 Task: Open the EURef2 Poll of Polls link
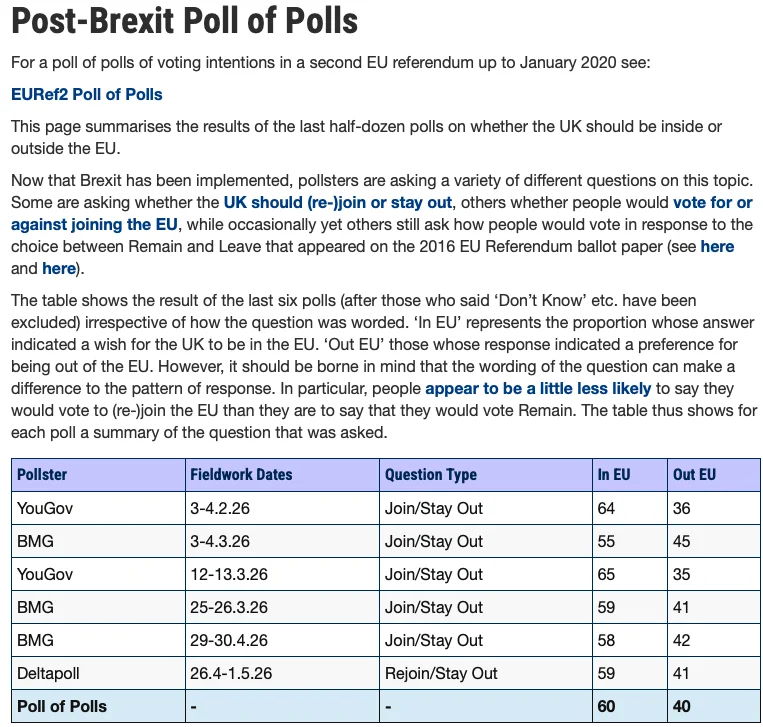tap(87, 94)
